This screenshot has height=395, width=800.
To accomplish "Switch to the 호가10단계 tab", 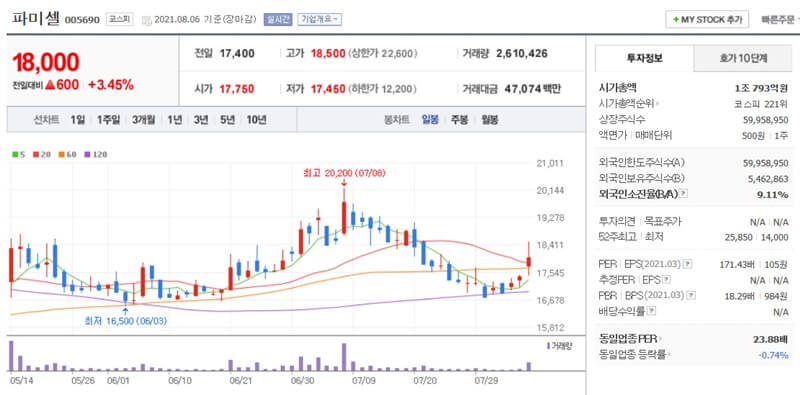I will (743, 58).
